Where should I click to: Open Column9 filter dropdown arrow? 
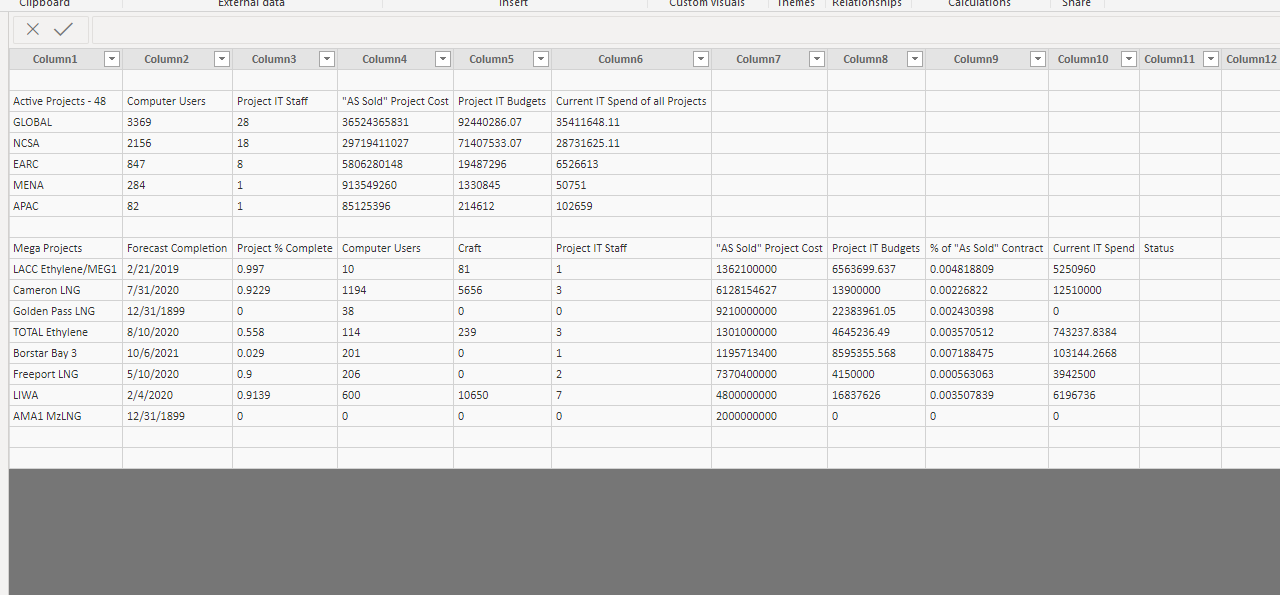click(x=1037, y=59)
